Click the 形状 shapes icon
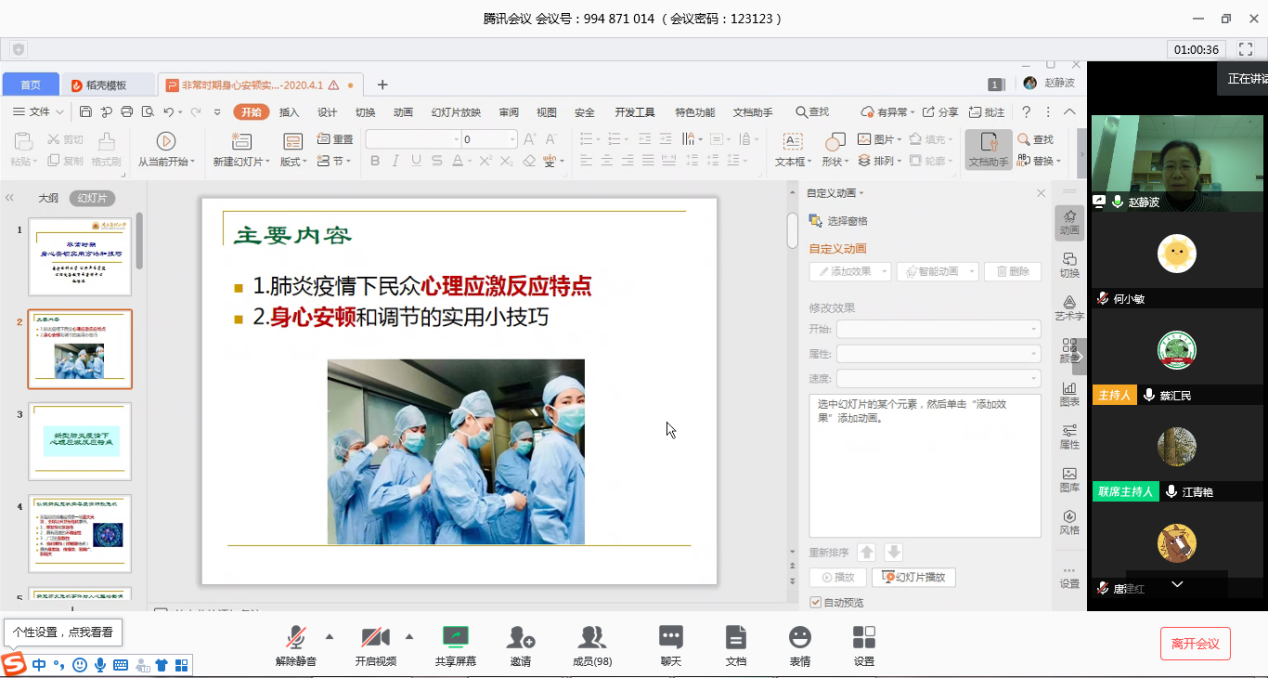The height and width of the screenshot is (678, 1268). (835, 141)
